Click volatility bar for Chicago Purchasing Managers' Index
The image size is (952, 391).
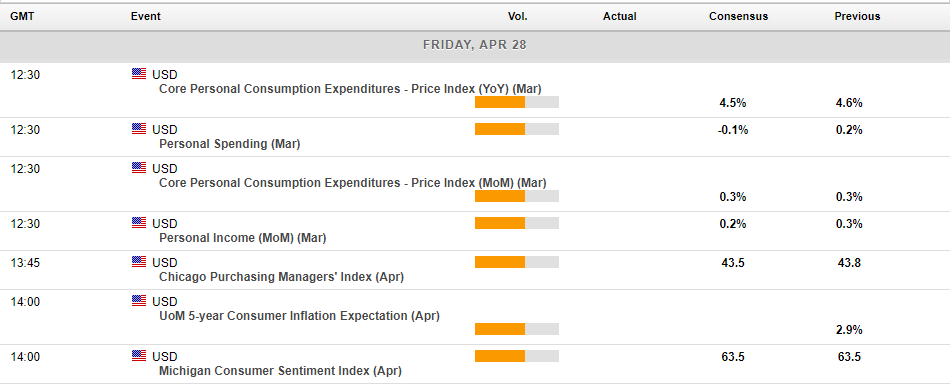[x=517, y=262]
